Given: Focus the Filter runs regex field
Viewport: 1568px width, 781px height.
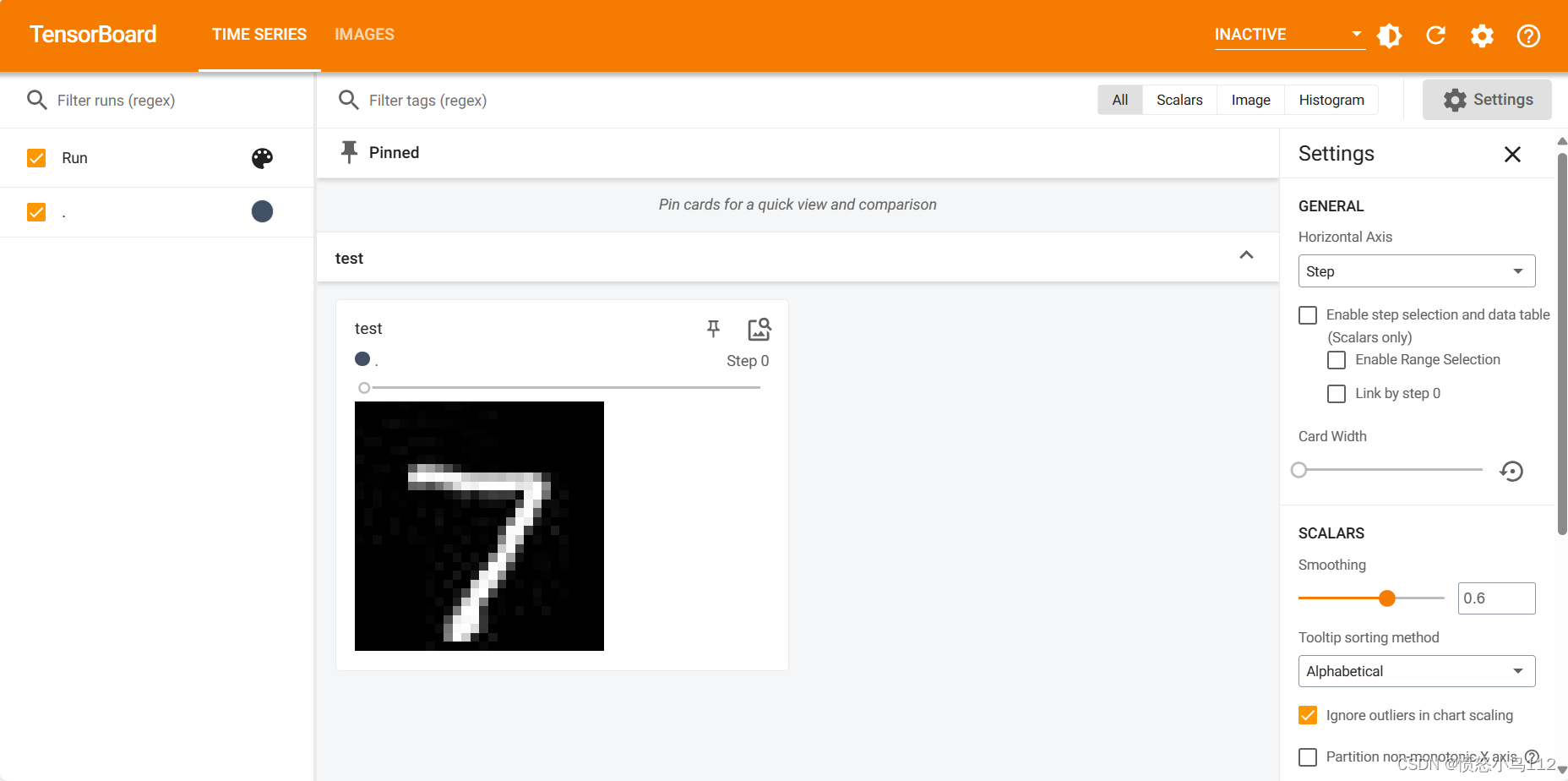Looking at the screenshot, I should coord(117,101).
